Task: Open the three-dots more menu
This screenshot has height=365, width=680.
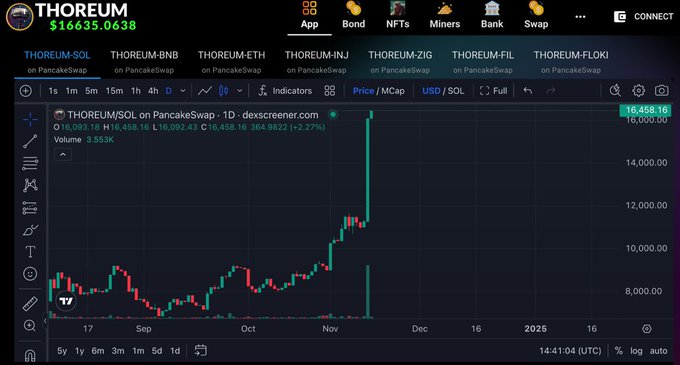Action: 580,16
